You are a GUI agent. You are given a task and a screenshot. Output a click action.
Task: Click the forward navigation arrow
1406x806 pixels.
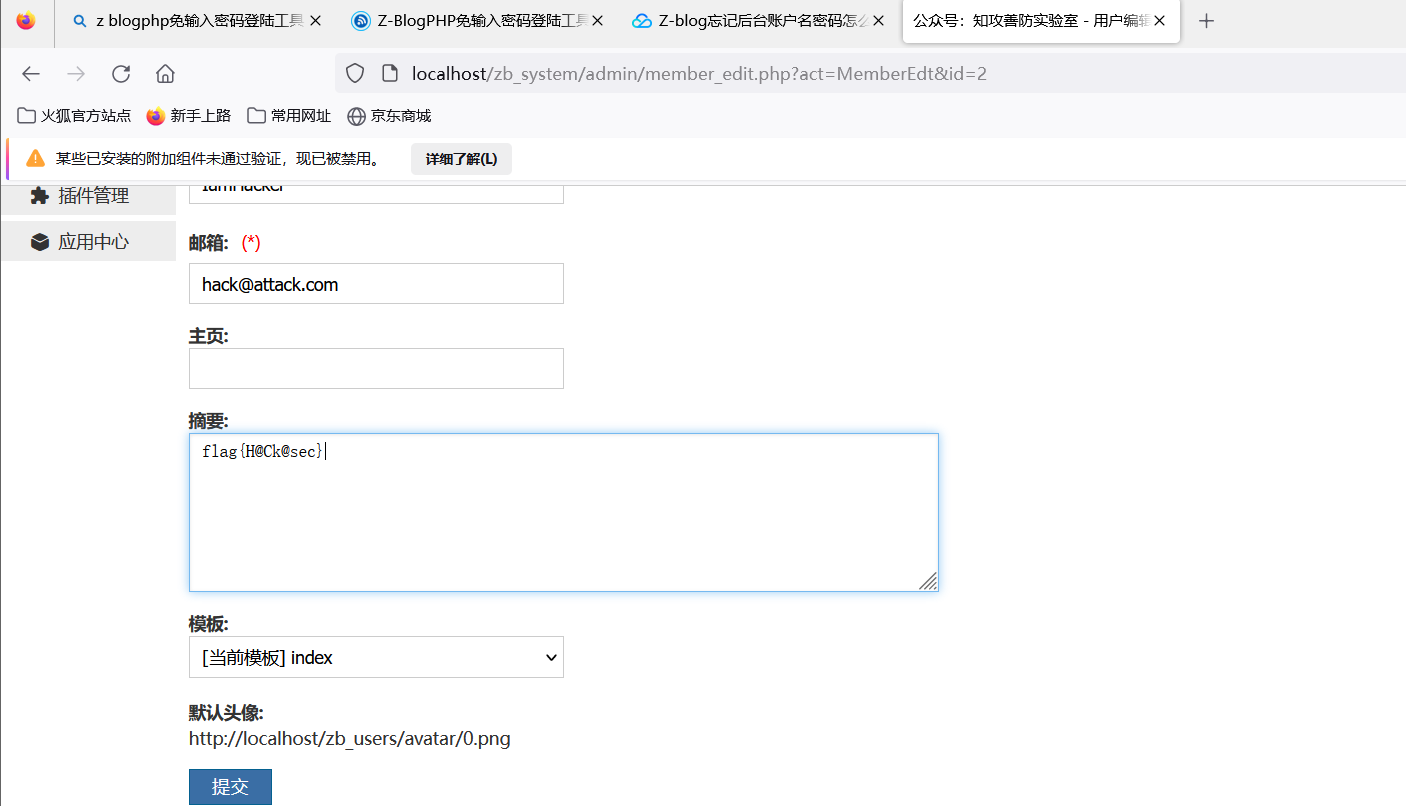coord(76,73)
